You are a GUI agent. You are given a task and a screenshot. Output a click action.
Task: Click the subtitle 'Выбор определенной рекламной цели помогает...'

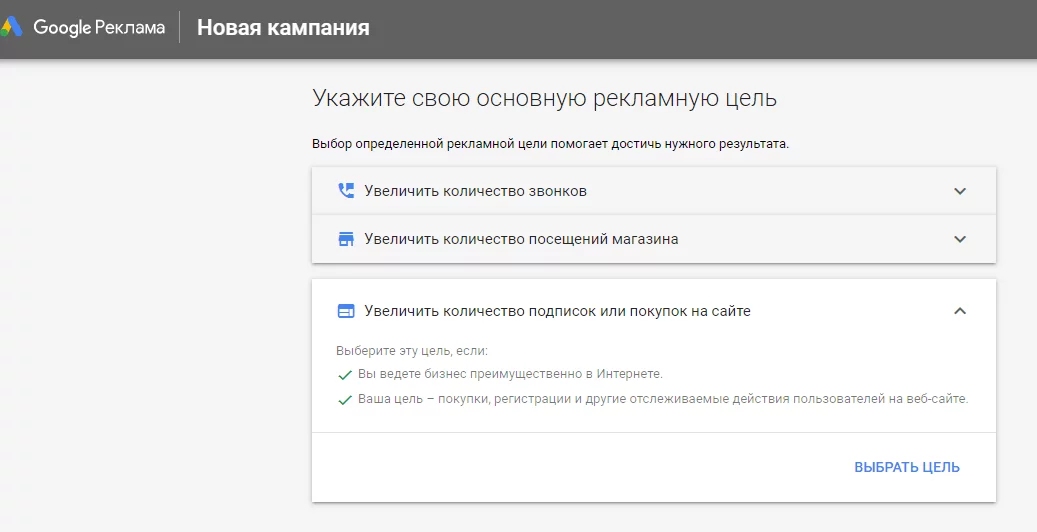tap(550, 144)
